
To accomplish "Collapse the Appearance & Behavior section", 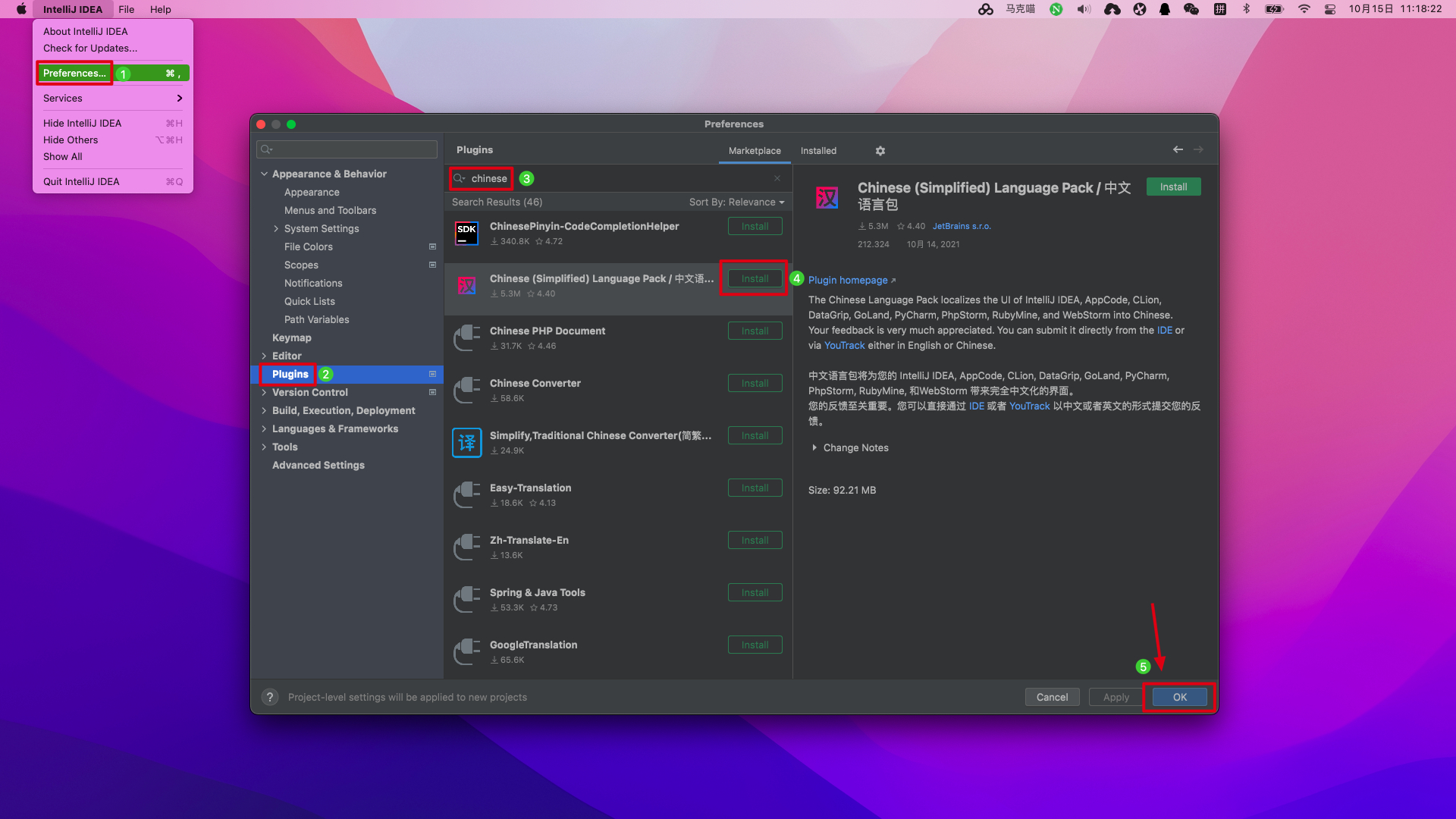I will (x=264, y=174).
